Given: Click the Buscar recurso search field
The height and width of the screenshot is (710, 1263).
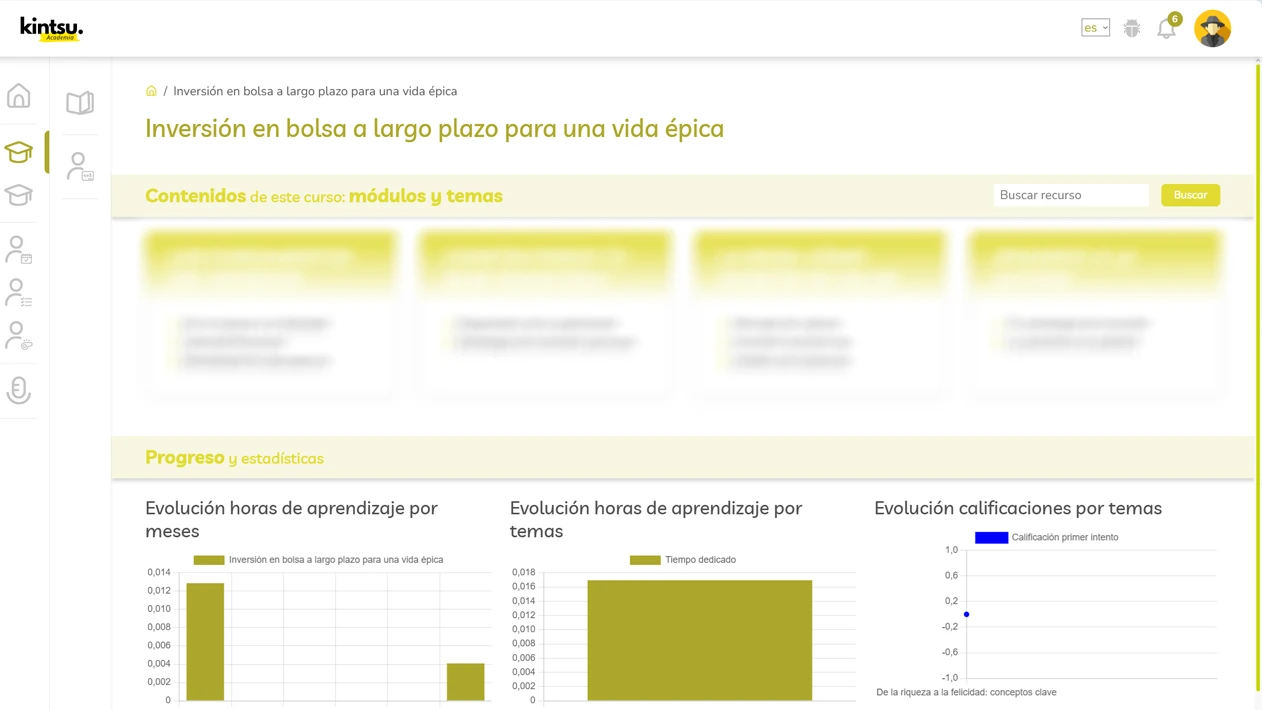Looking at the screenshot, I should click(x=1070, y=195).
